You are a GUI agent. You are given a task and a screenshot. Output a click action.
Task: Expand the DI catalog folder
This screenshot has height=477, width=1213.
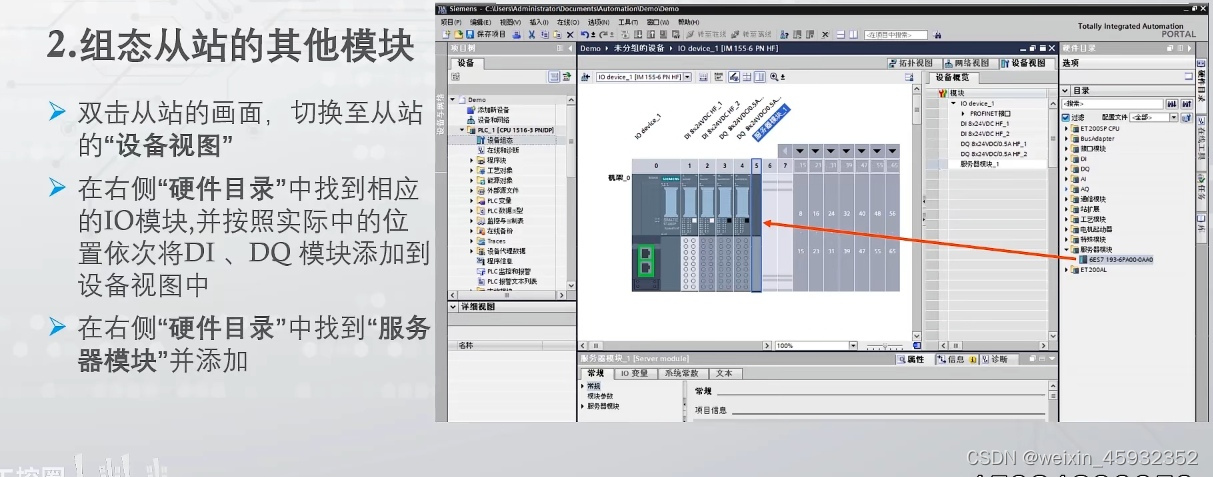click(1066, 158)
